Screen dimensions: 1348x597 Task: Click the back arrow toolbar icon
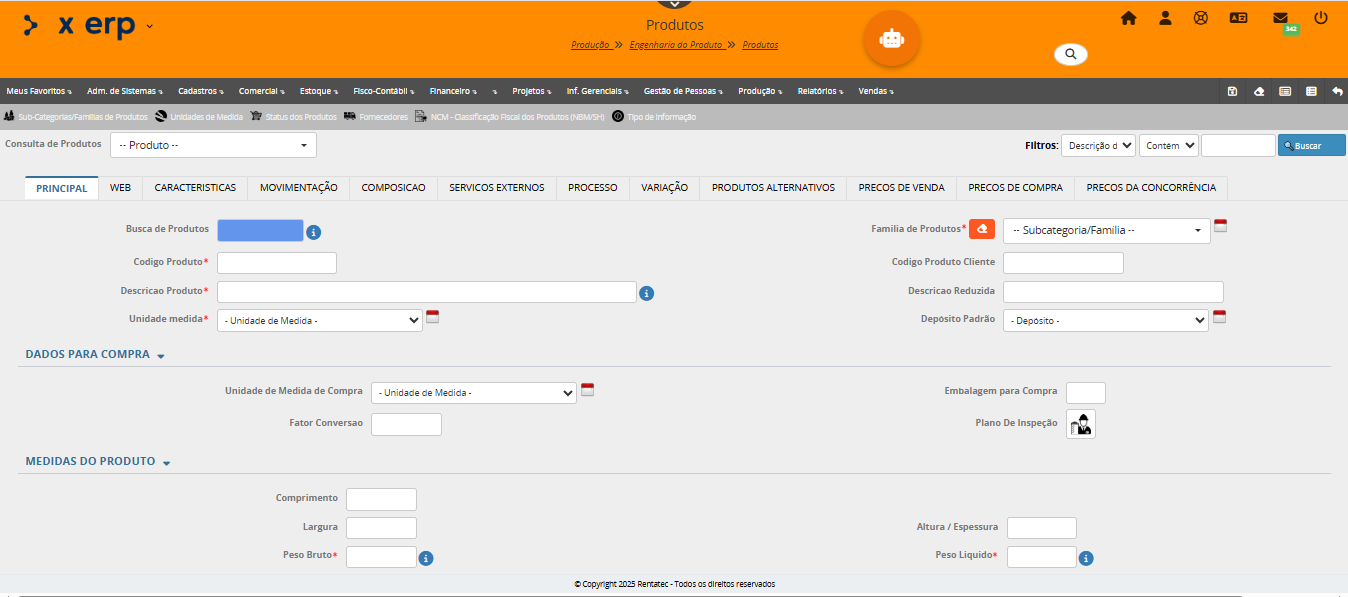click(x=1337, y=91)
